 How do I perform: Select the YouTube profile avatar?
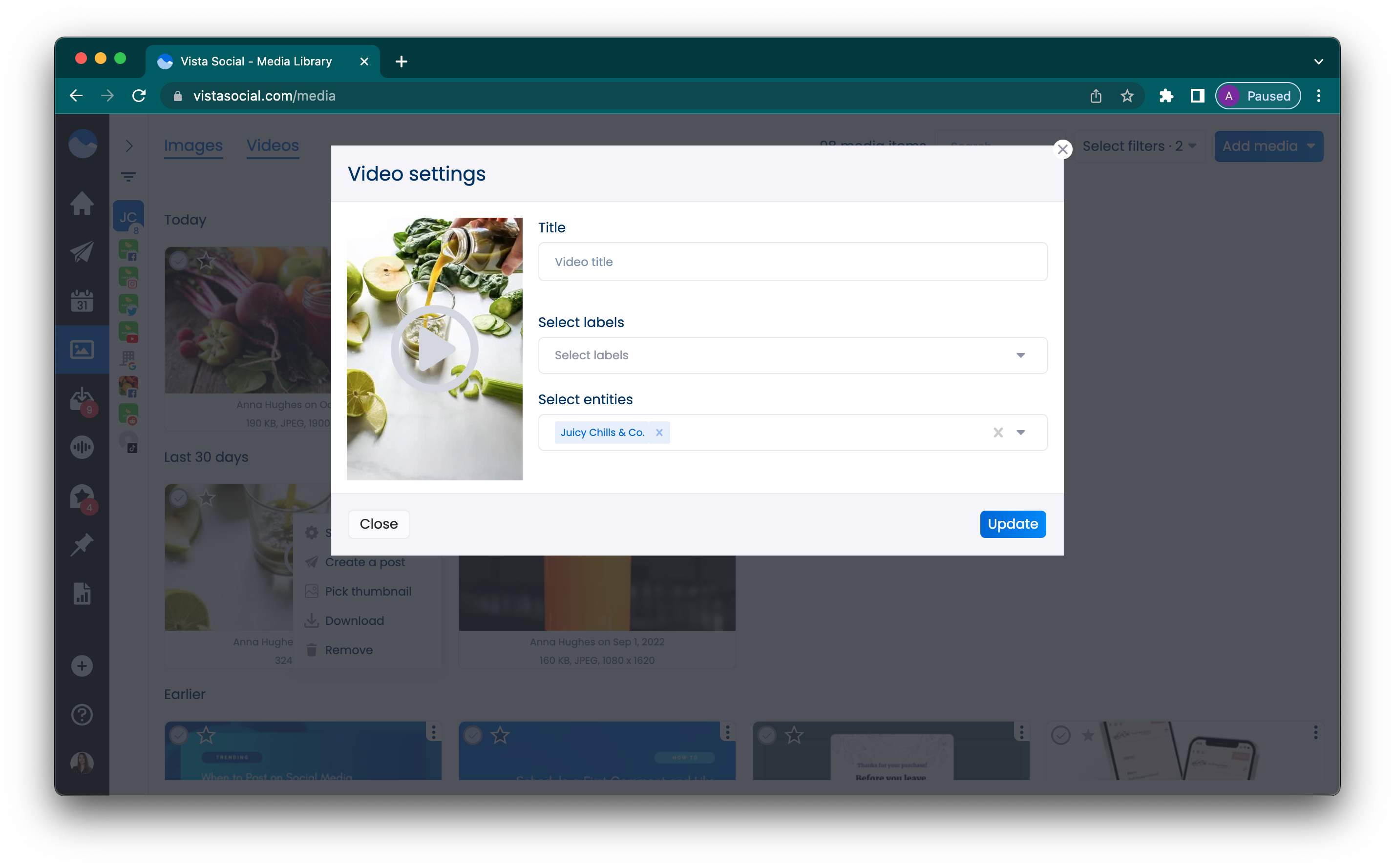(128, 332)
